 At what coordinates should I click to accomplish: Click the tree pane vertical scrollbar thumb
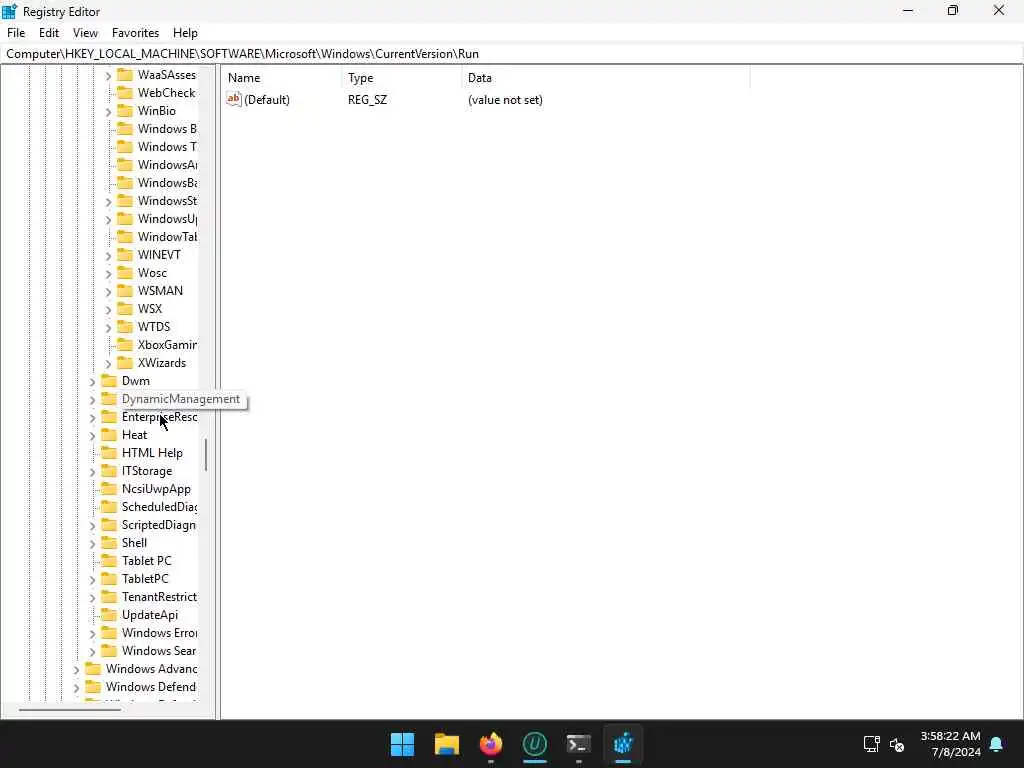point(206,455)
